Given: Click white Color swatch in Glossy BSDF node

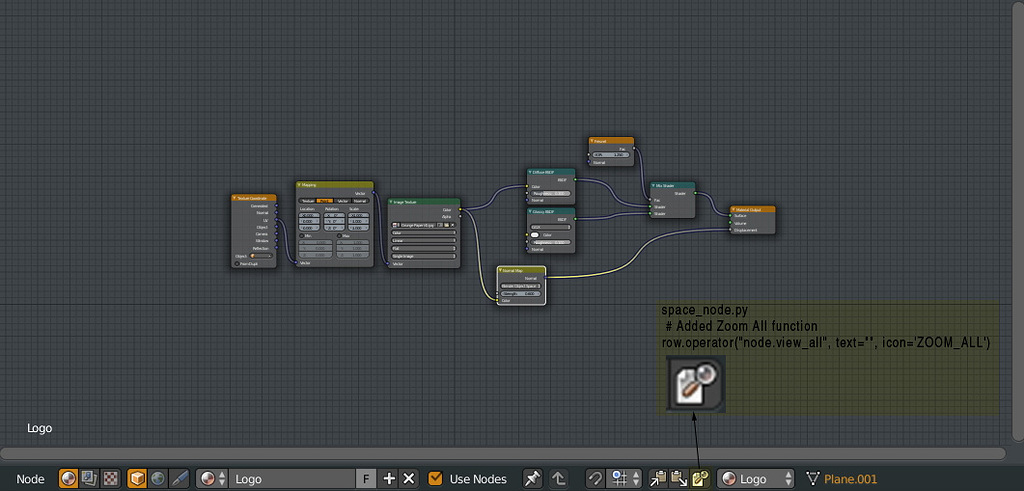Looking at the screenshot, I should 535,235.
